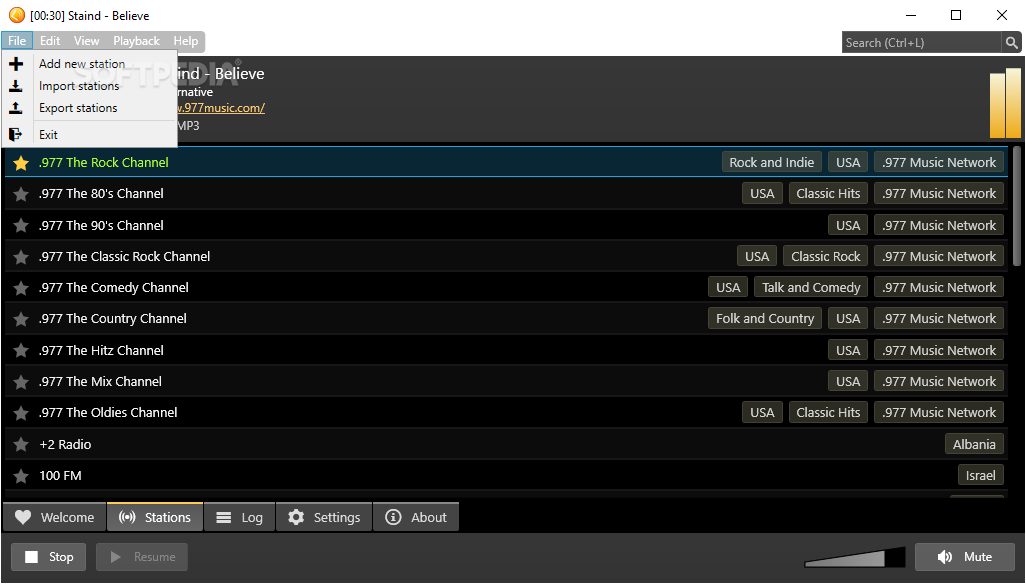
Task: Open the File menu
Action: coord(17,41)
